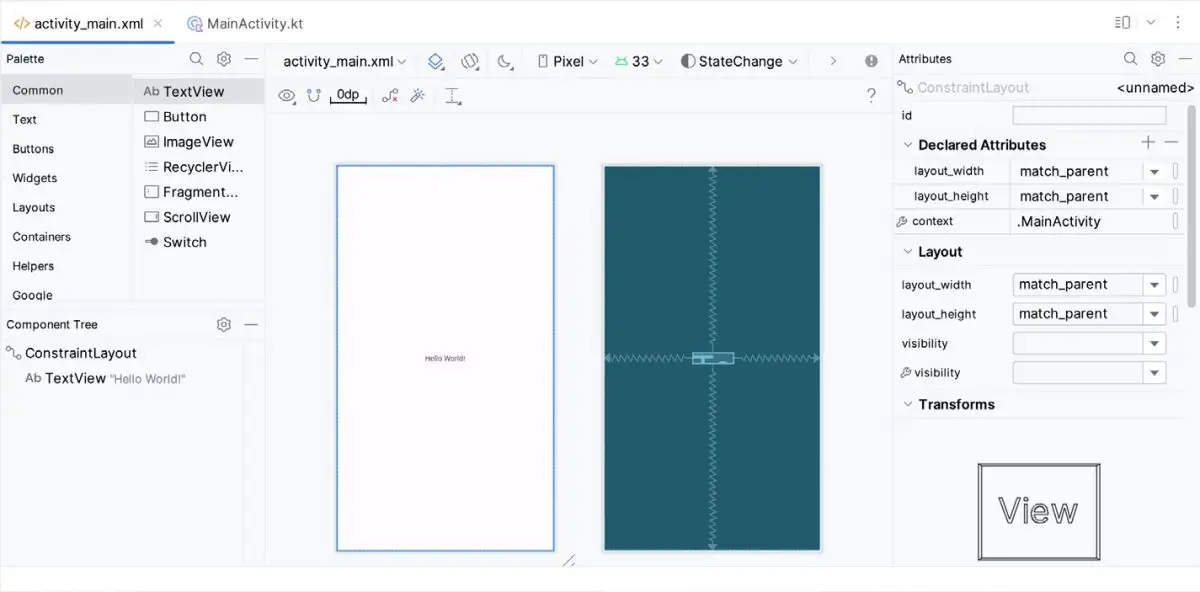
Task: Open the API 33 version dropdown
Action: point(638,61)
